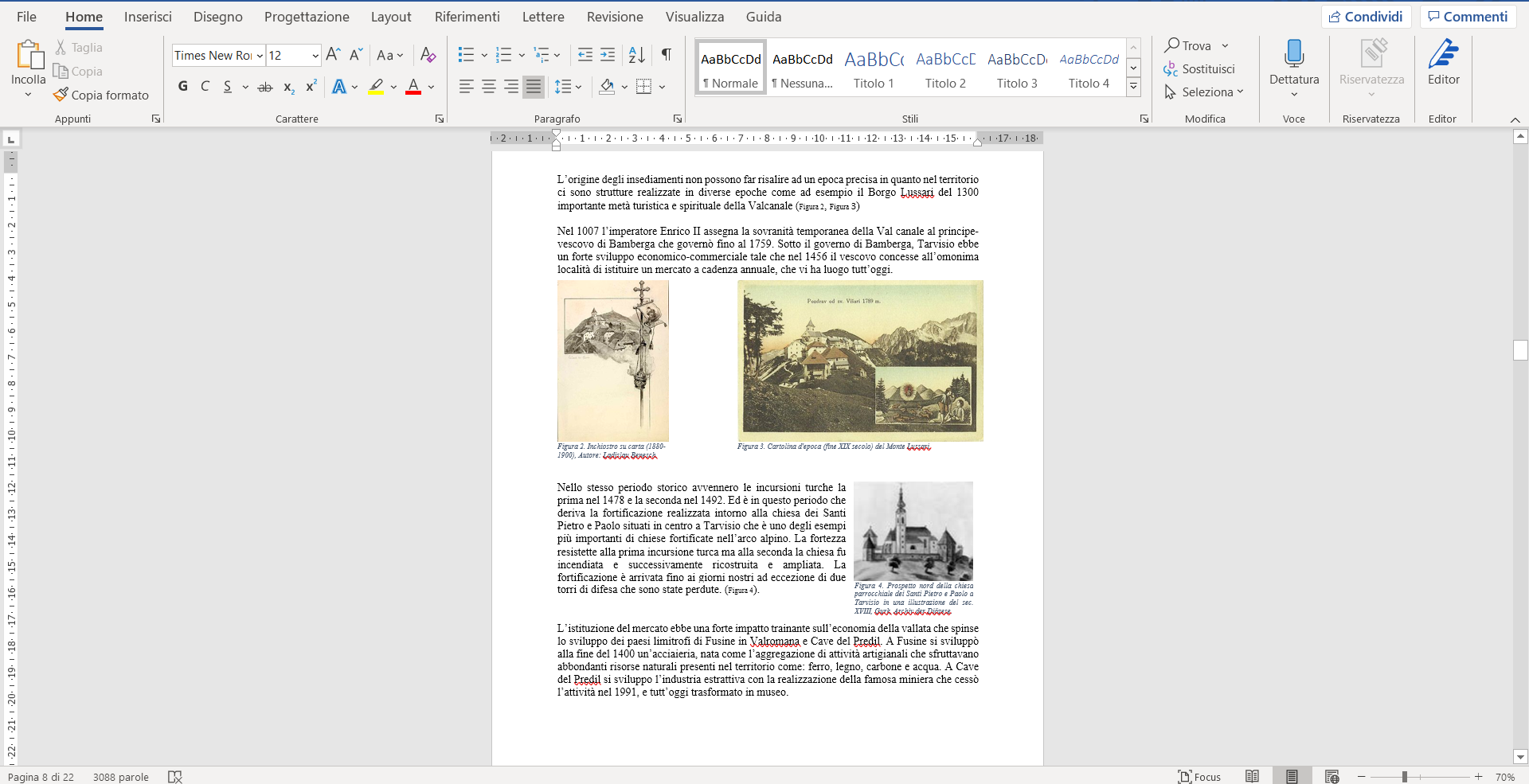Align text to the right
Screen dimensions: 1529x784
511,87
